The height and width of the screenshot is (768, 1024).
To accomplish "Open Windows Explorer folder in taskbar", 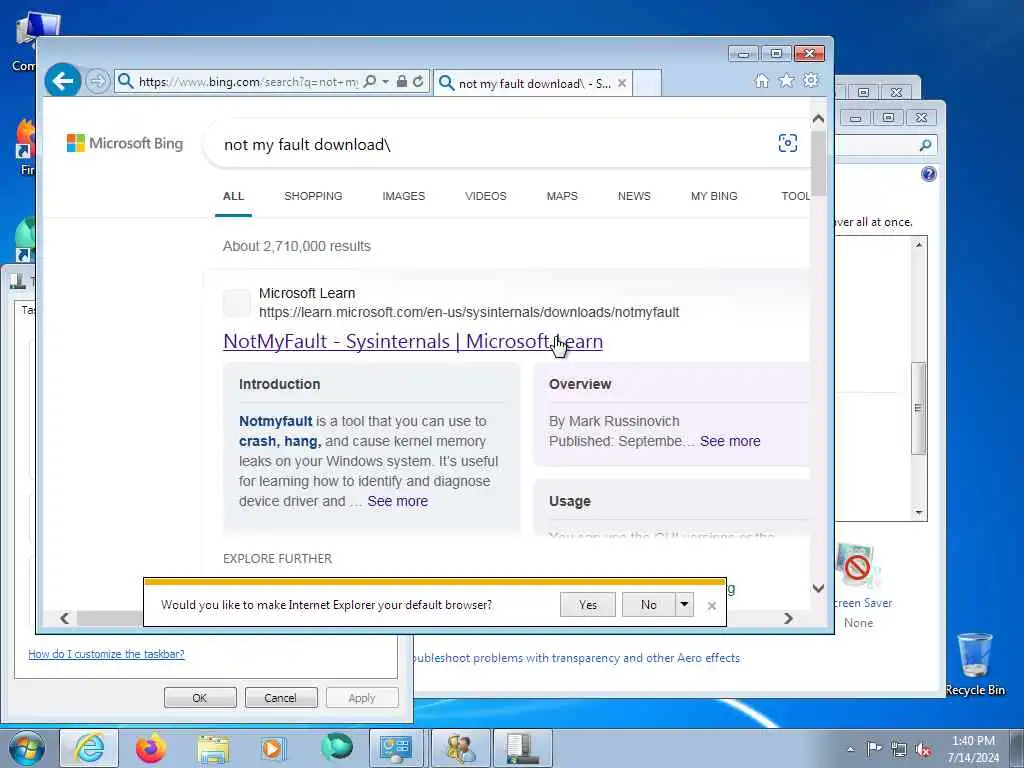I will pyautogui.click(x=213, y=748).
